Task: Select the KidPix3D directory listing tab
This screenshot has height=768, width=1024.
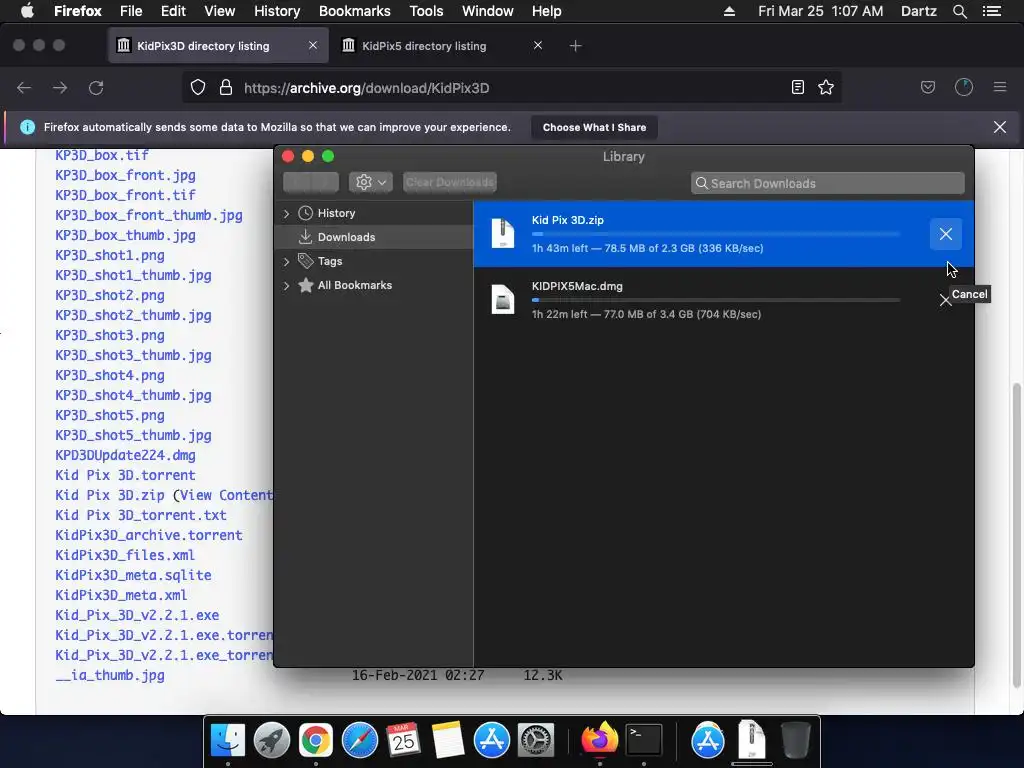Action: 218,46
